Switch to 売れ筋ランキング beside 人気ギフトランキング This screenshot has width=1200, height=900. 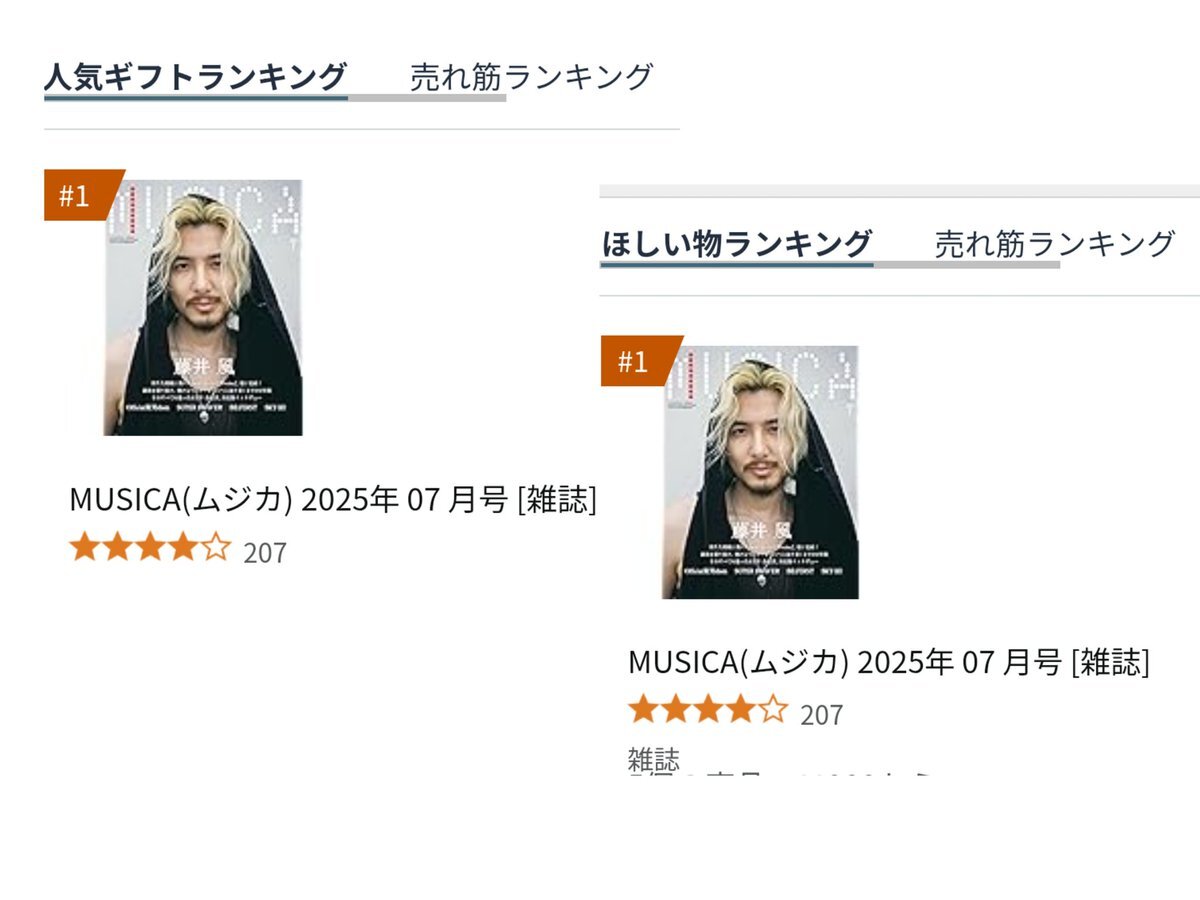[532, 76]
